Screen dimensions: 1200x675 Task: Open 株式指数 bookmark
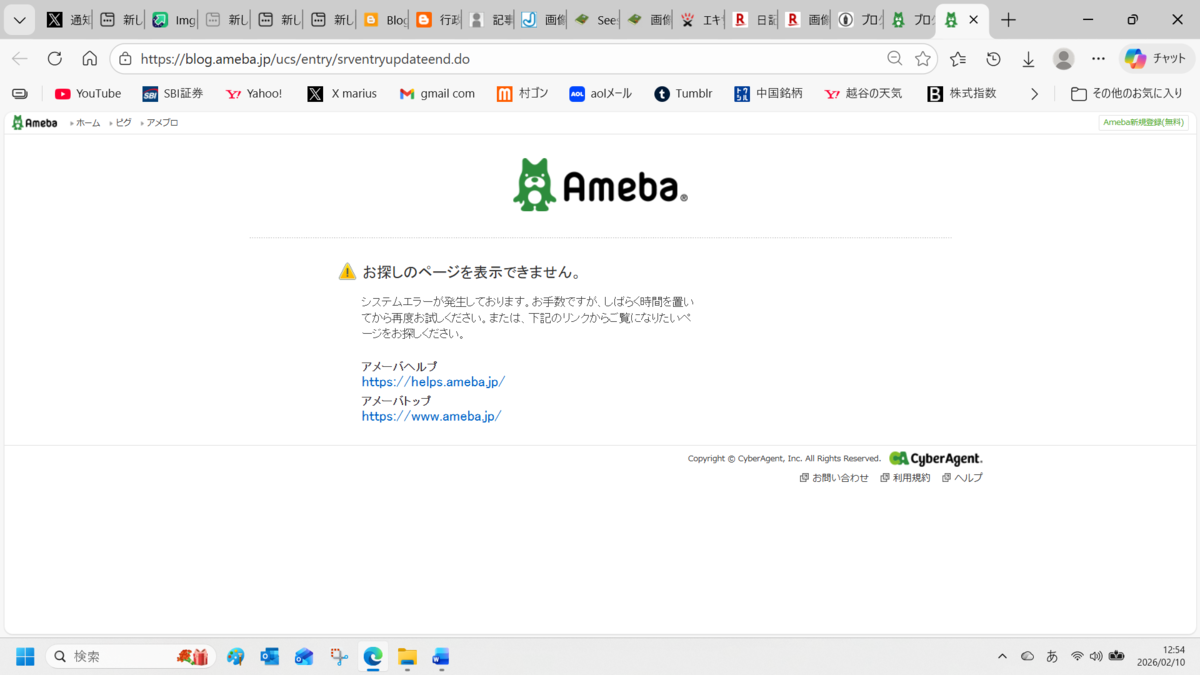[962, 93]
